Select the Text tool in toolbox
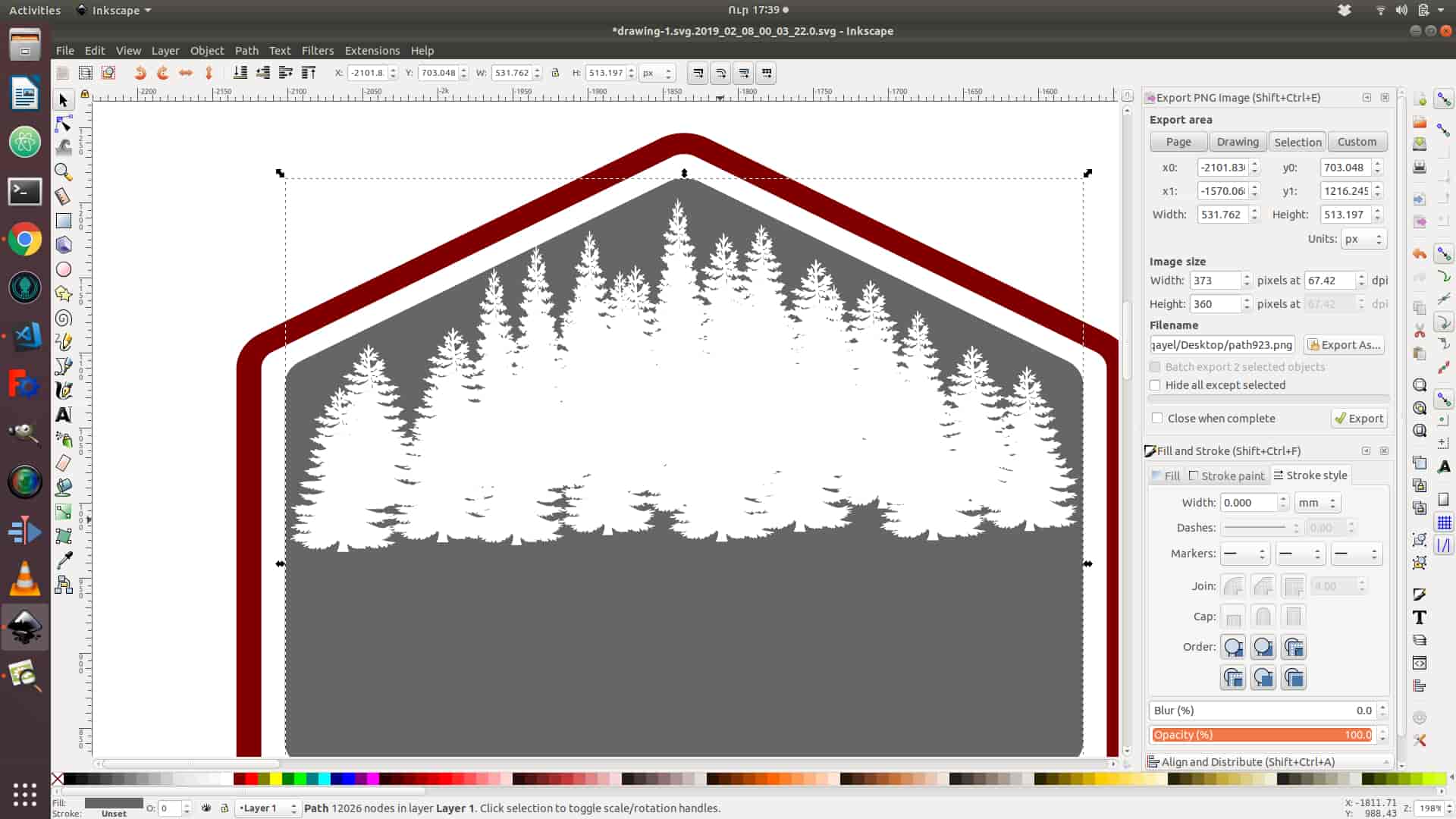The width and height of the screenshot is (1456, 819). [64, 415]
